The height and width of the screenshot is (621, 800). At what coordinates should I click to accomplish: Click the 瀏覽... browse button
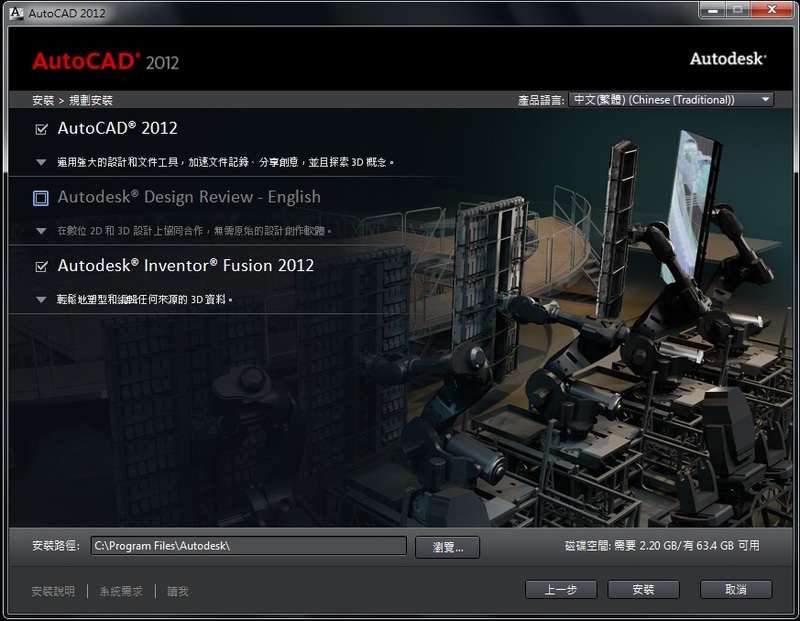click(x=447, y=548)
